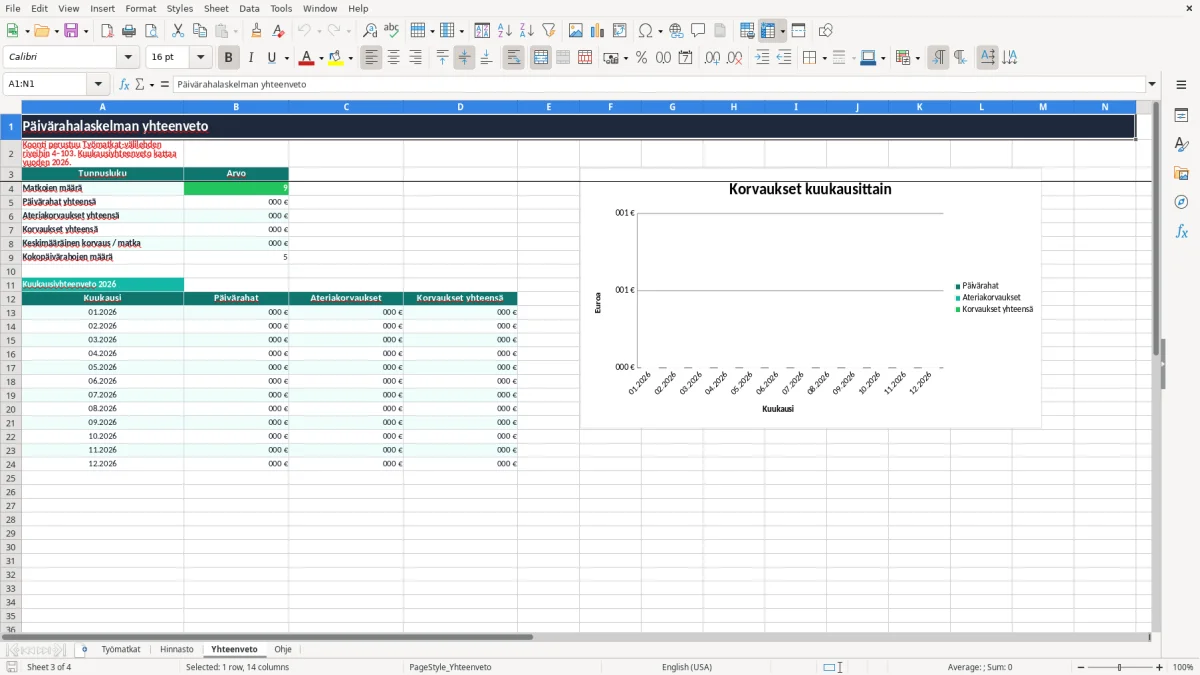Open the sidebar Properties panel
The height and width of the screenshot is (675, 1200).
(x=1181, y=115)
